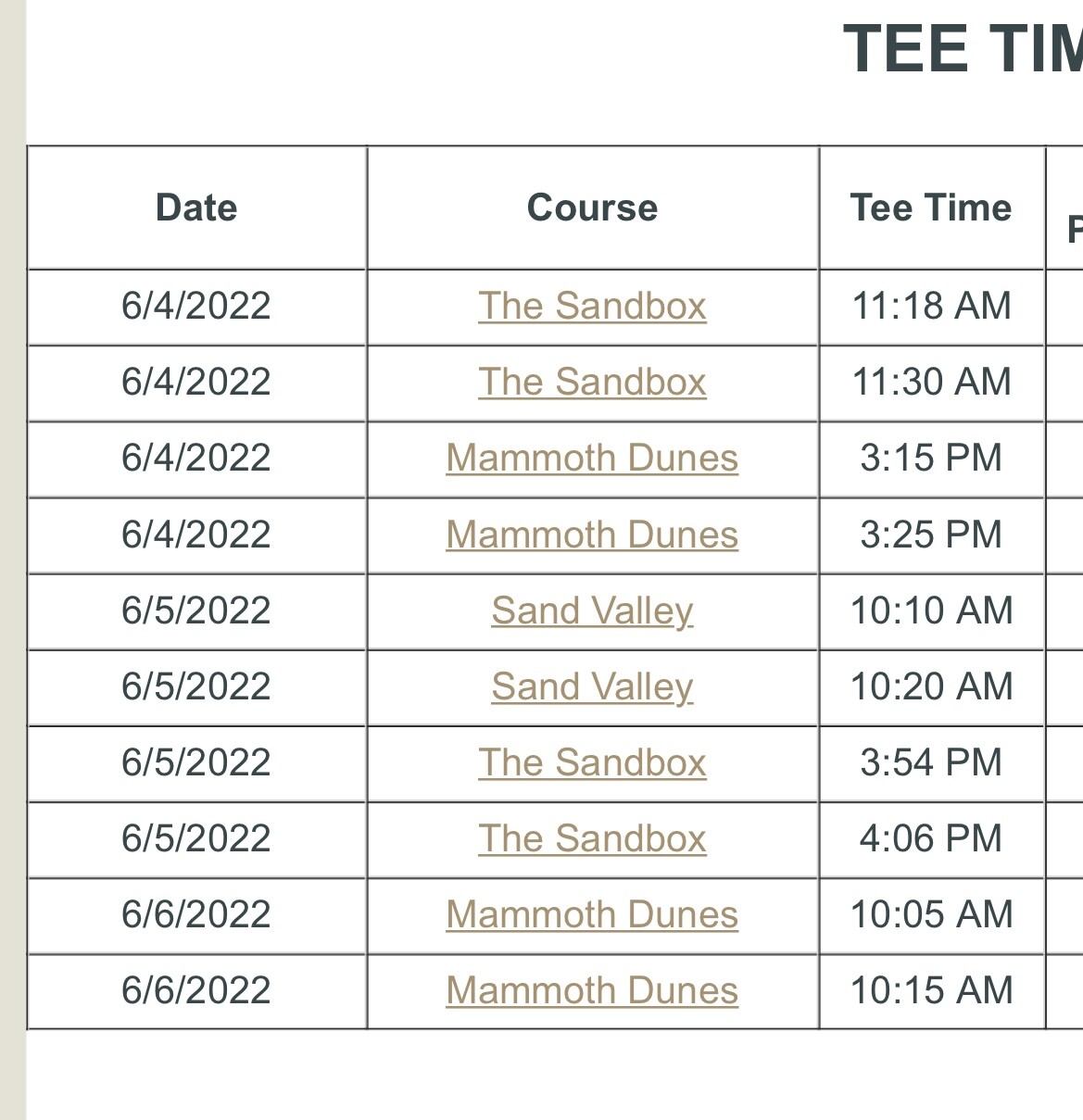Click Mammoth Dunes link for 3:25 PM
Image resolution: width=1083 pixels, height=1120 pixels.
click(592, 535)
